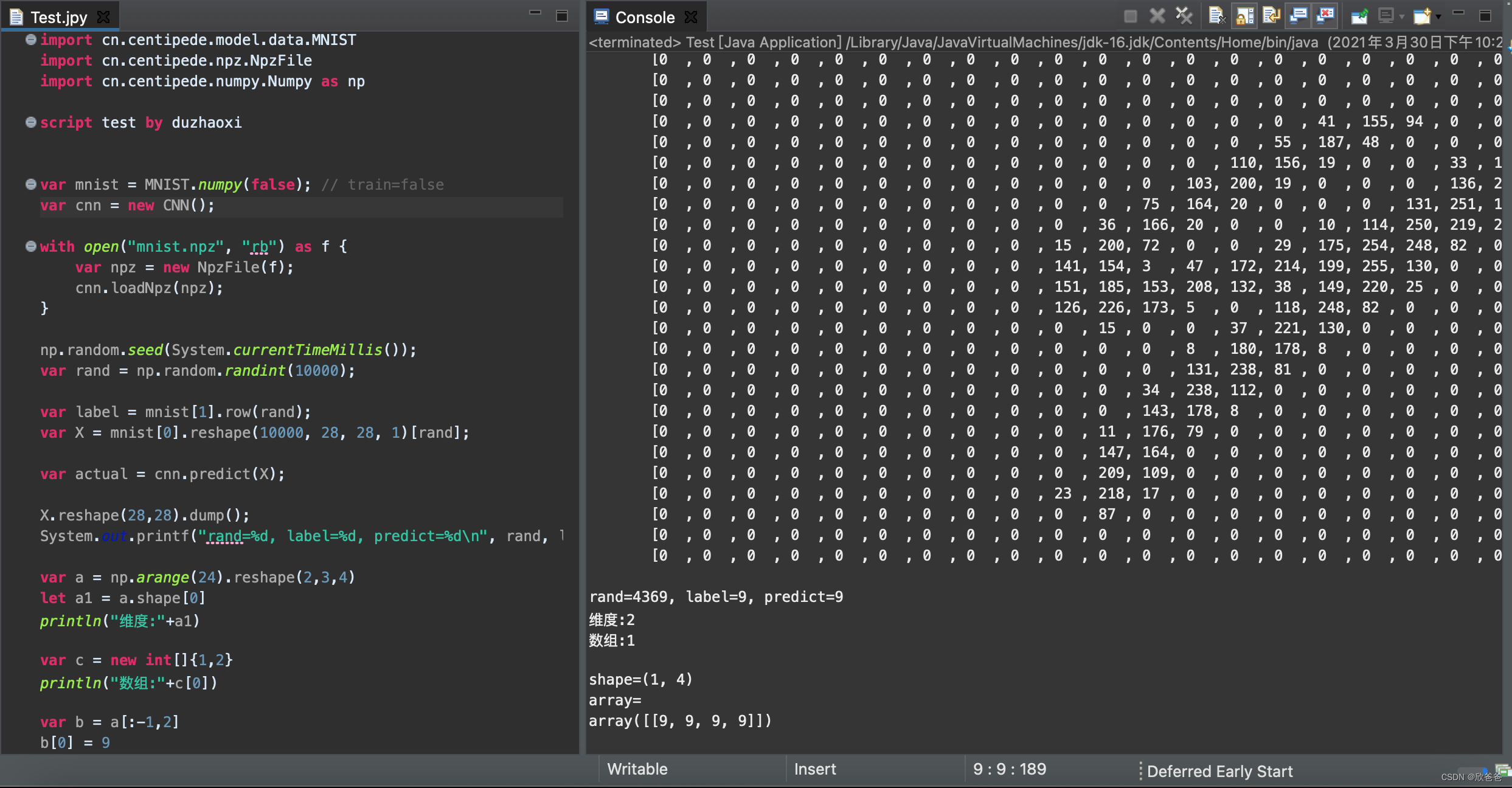The width and height of the screenshot is (1512, 788).
Task: Collapse the 'with open' code block
Action: pos(30,246)
